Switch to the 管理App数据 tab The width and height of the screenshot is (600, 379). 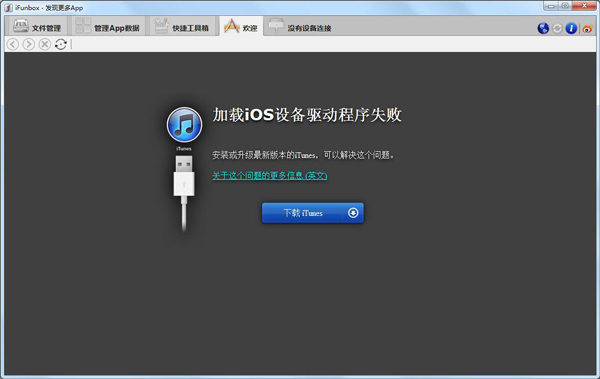tap(108, 27)
